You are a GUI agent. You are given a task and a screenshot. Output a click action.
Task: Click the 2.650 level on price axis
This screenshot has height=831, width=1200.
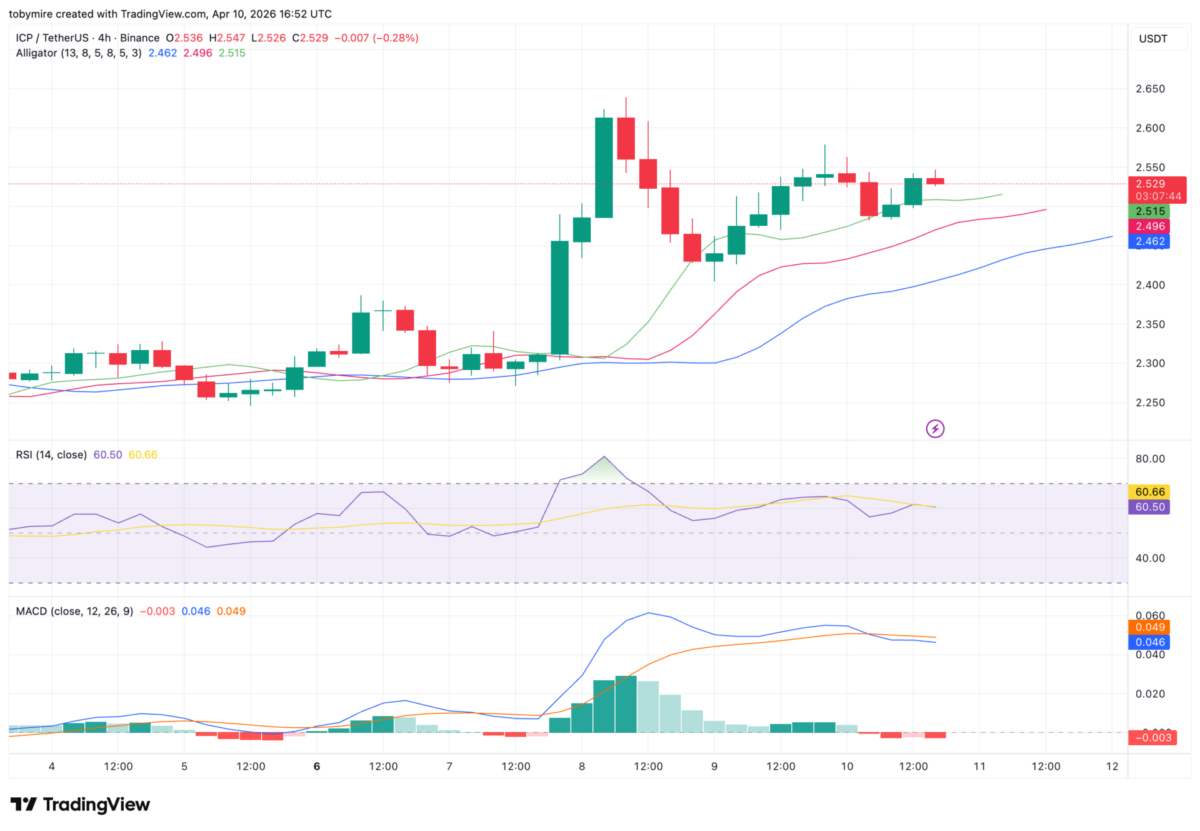pyautogui.click(x=1151, y=89)
